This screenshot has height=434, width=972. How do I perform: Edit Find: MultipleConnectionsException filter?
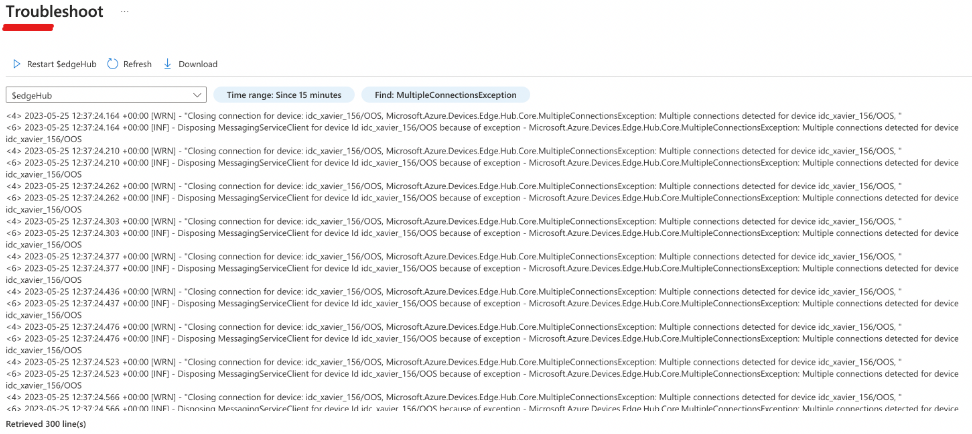click(x=446, y=95)
